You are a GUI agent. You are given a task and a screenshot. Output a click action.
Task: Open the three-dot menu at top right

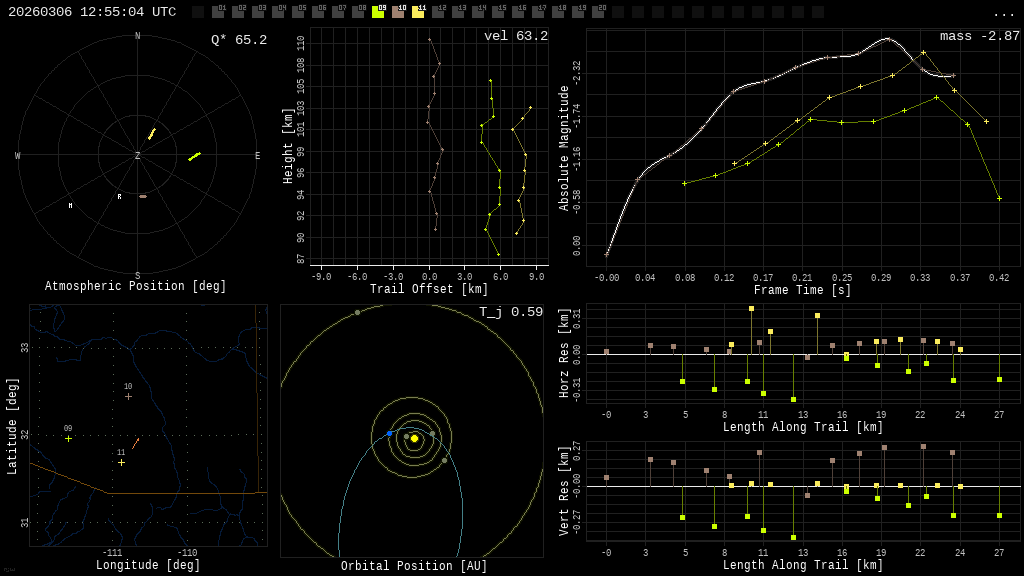click(1003, 14)
